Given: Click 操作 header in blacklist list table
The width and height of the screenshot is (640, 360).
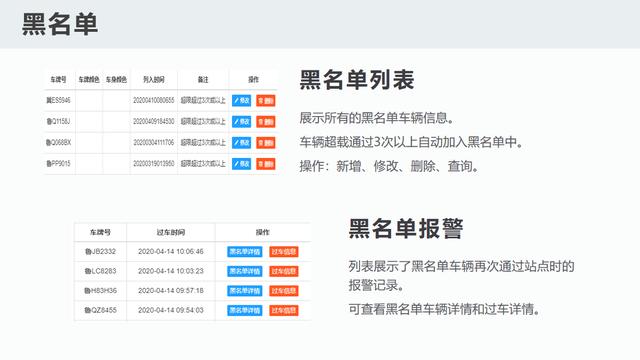Looking at the screenshot, I should [x=253, y=80].
